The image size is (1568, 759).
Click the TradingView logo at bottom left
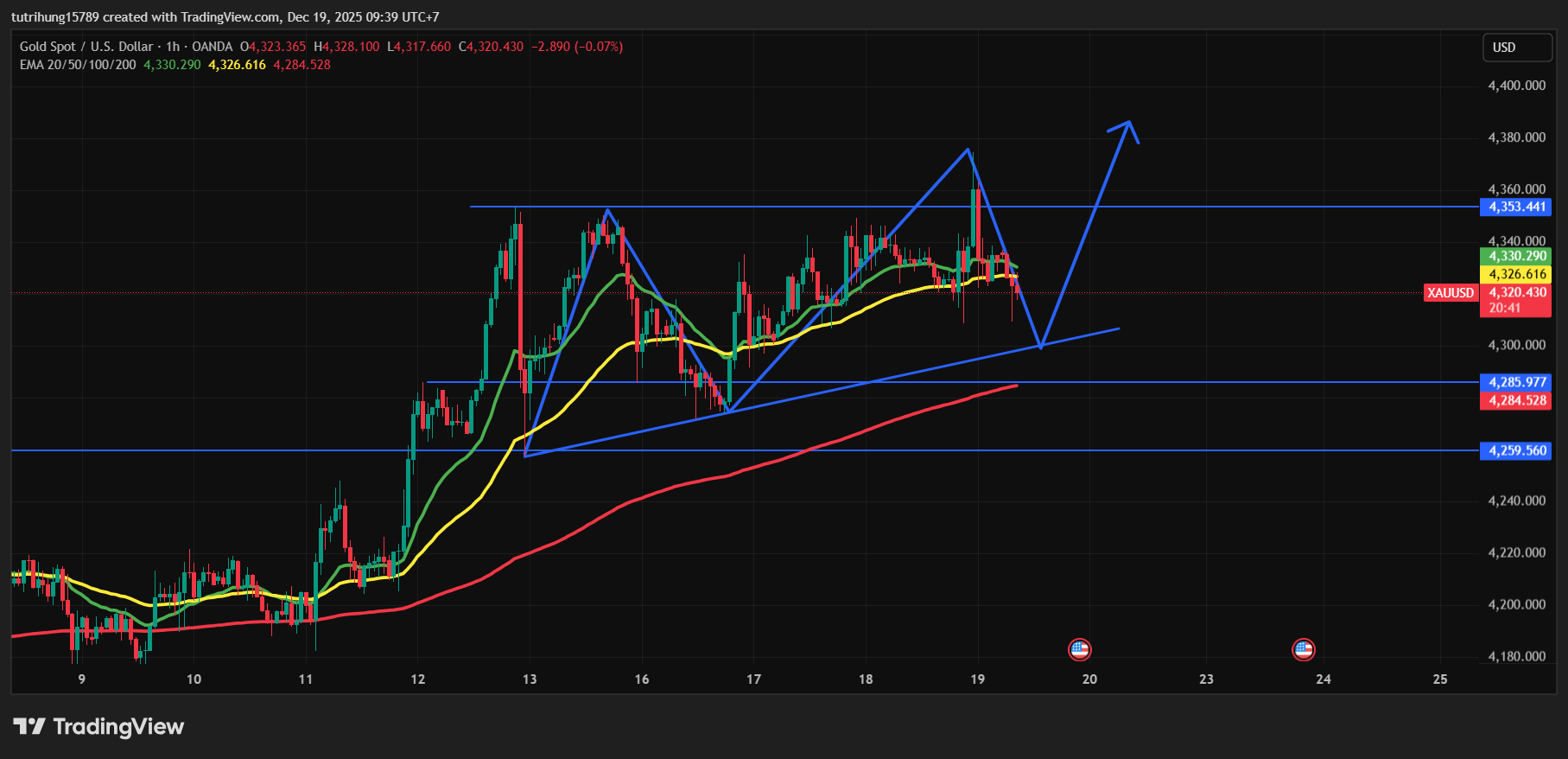98,726
